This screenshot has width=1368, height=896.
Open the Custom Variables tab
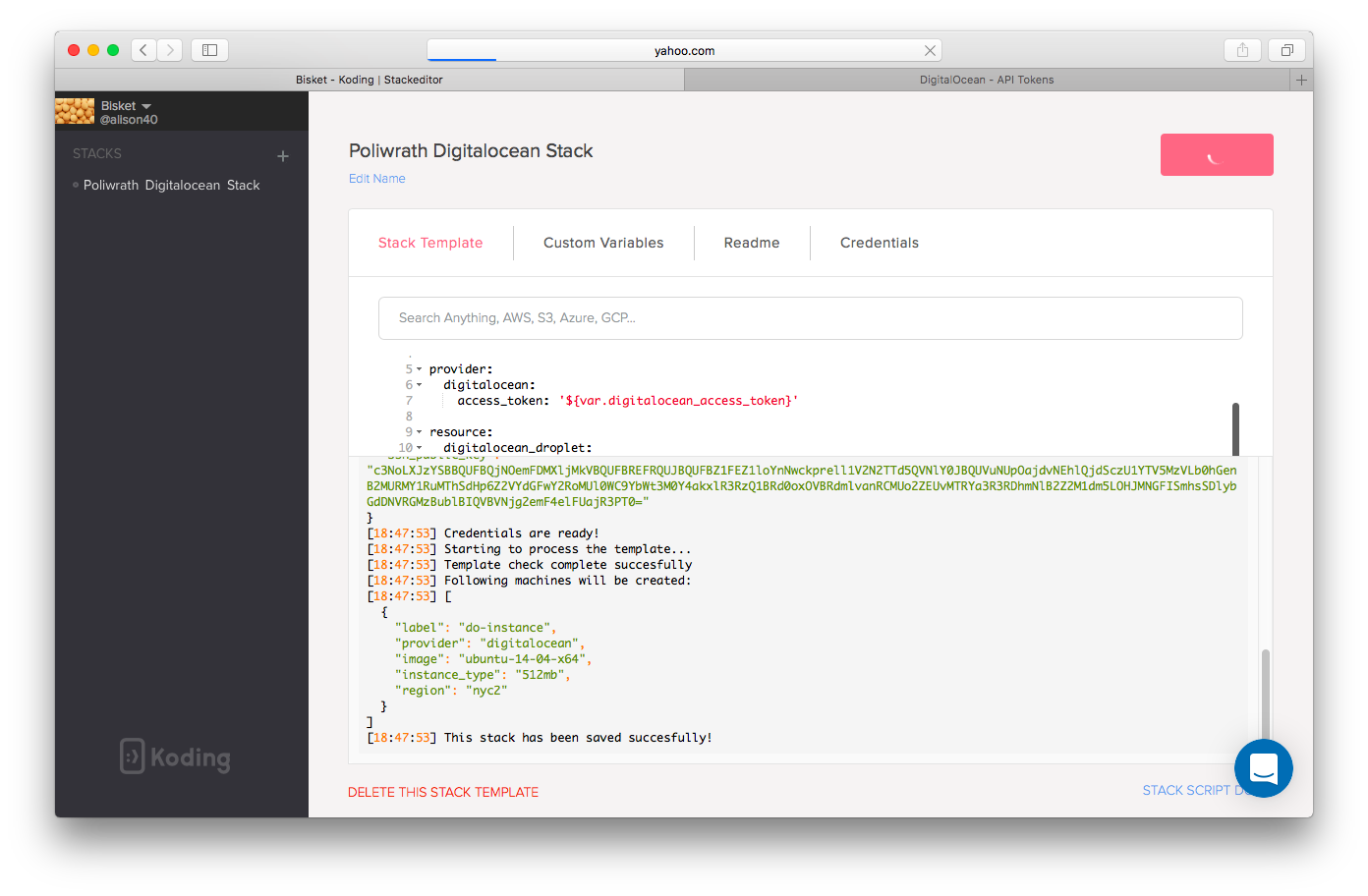603,243
